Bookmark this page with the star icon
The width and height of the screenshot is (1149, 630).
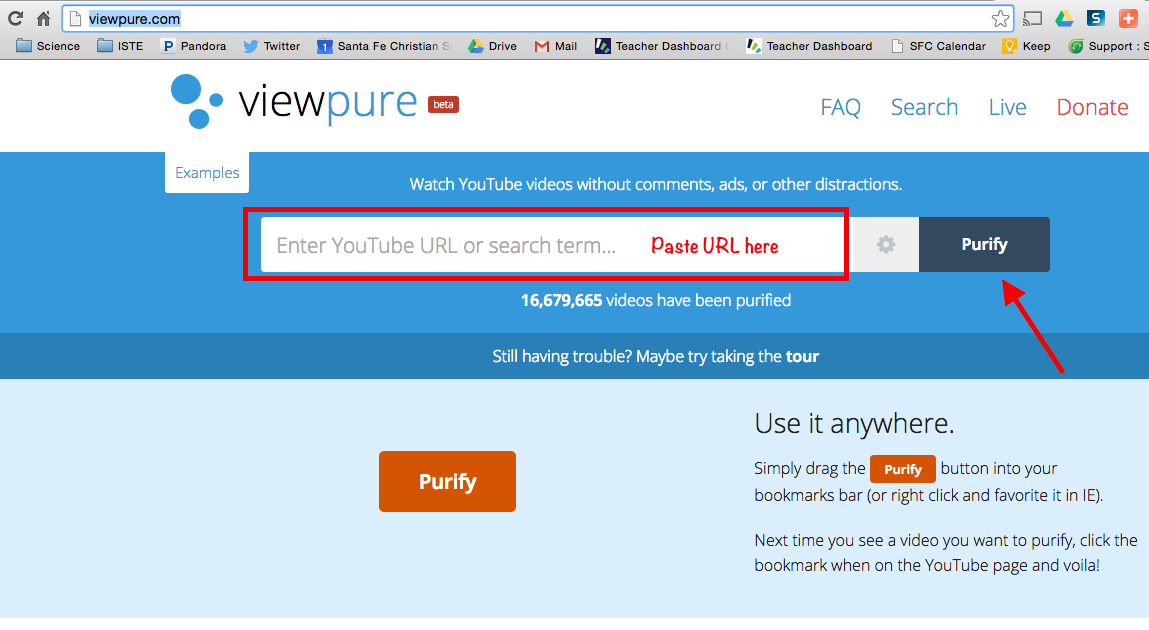tap(1000, 19)
